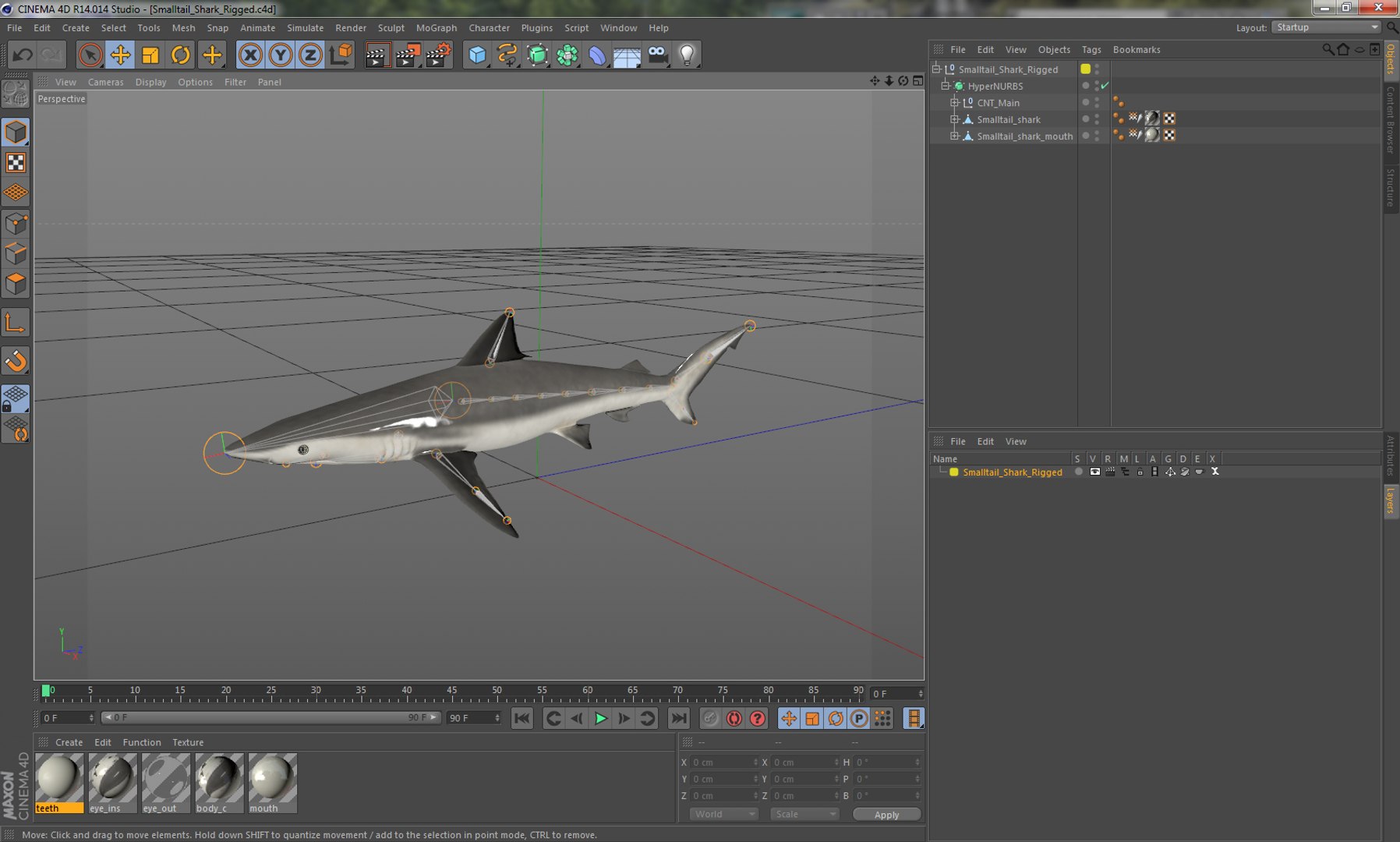Click the Apply button
The image size is (1400, 842).
pyautogui.click(x=886, y=815)
